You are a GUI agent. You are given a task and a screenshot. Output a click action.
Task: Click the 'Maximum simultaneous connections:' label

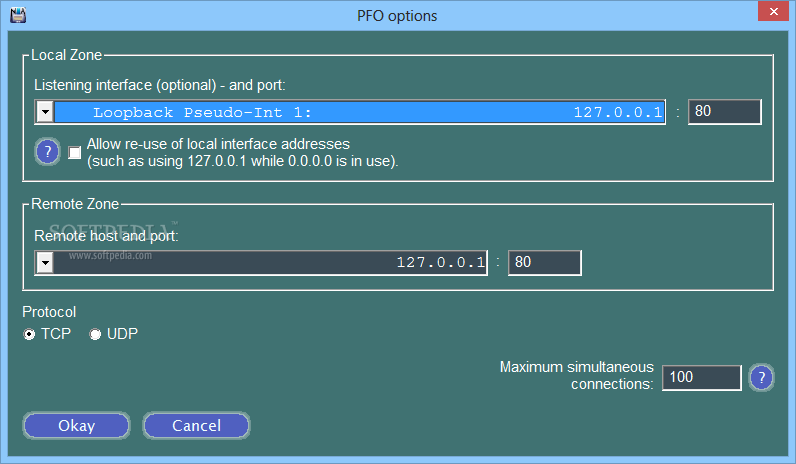click(x=577, y=375)
